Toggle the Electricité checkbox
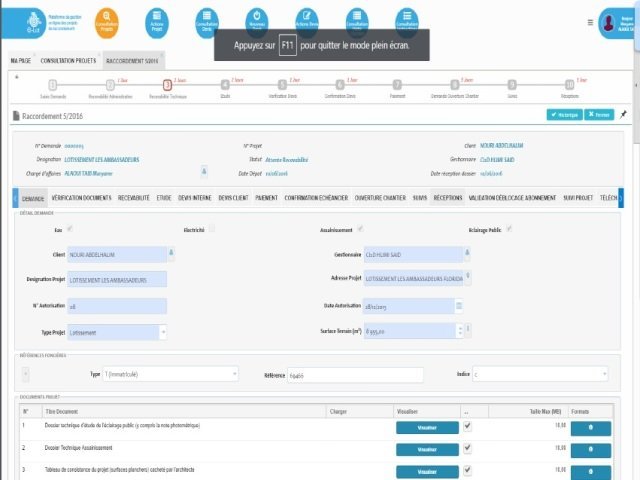This screenshot has width=640, height=480. 211,229
